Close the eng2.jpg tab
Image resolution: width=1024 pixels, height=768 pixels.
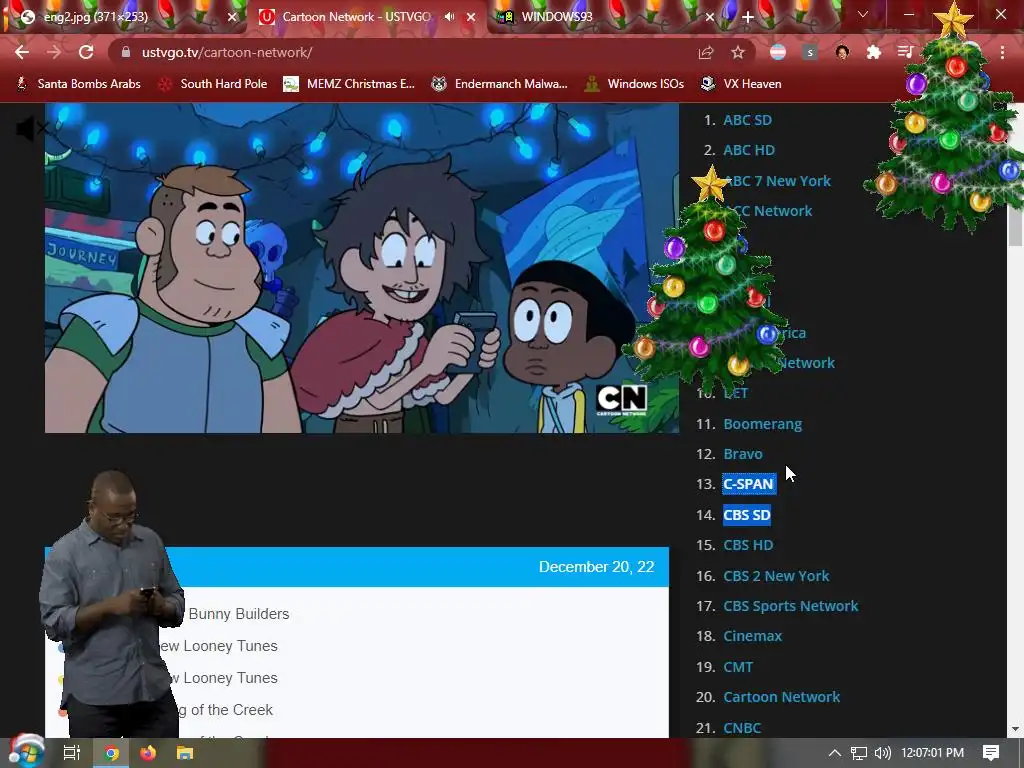(x=232, y=18)
